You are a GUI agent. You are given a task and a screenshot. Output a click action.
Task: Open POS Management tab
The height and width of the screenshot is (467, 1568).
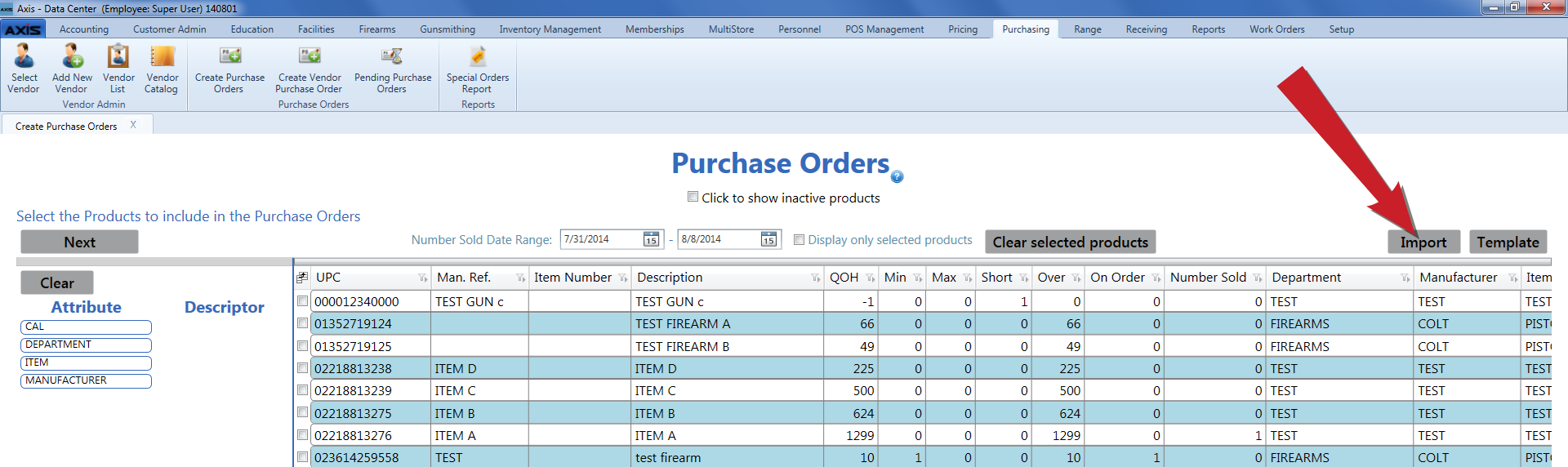point(884,29)
